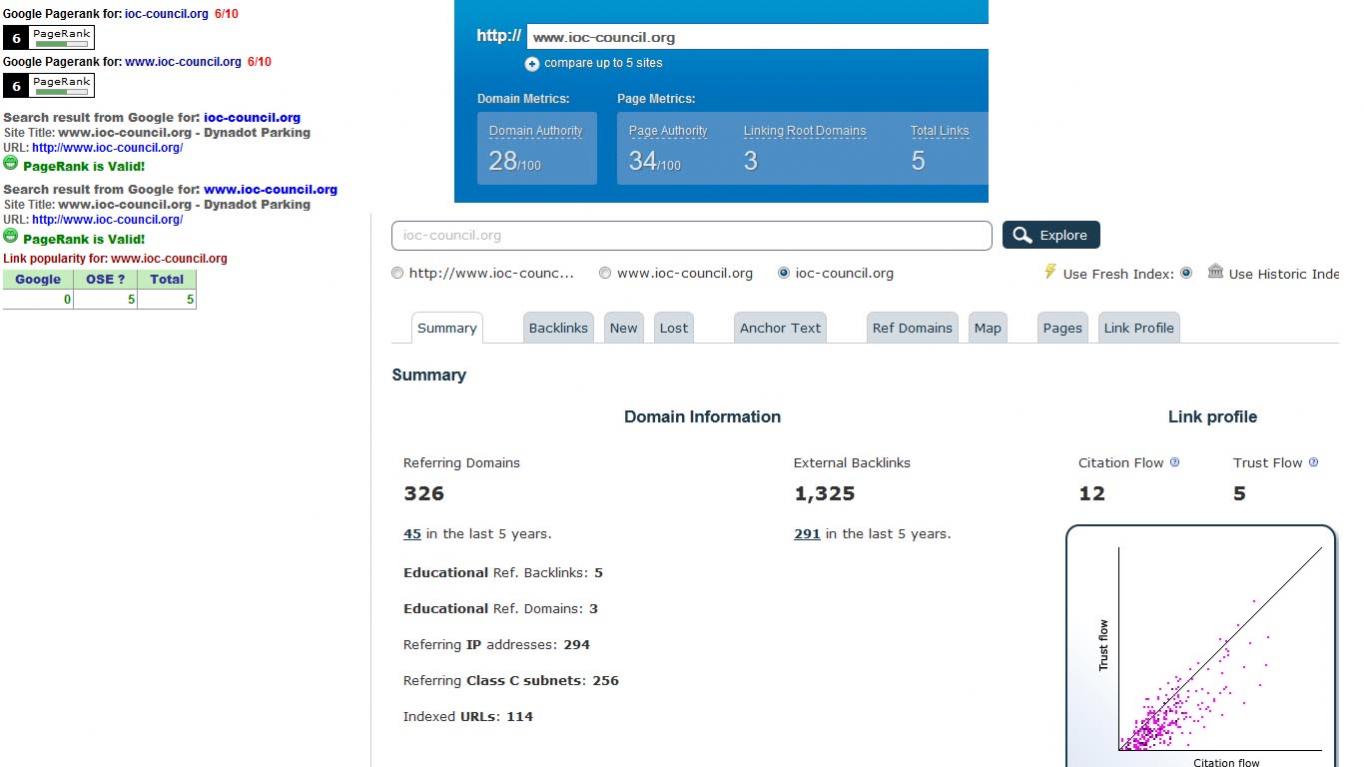Open the Trust Flow help icon

[x=1313, y=463]
